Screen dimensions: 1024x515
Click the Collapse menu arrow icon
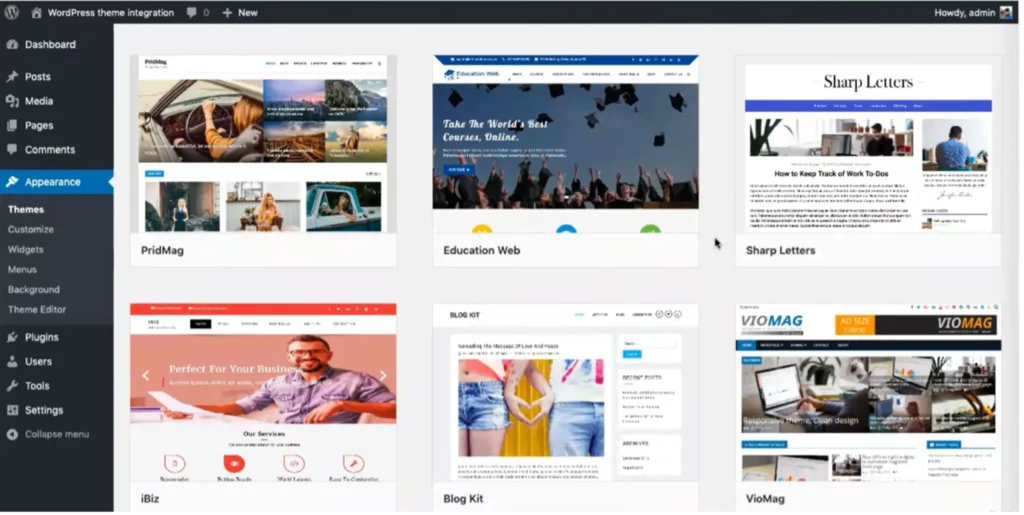12,434
